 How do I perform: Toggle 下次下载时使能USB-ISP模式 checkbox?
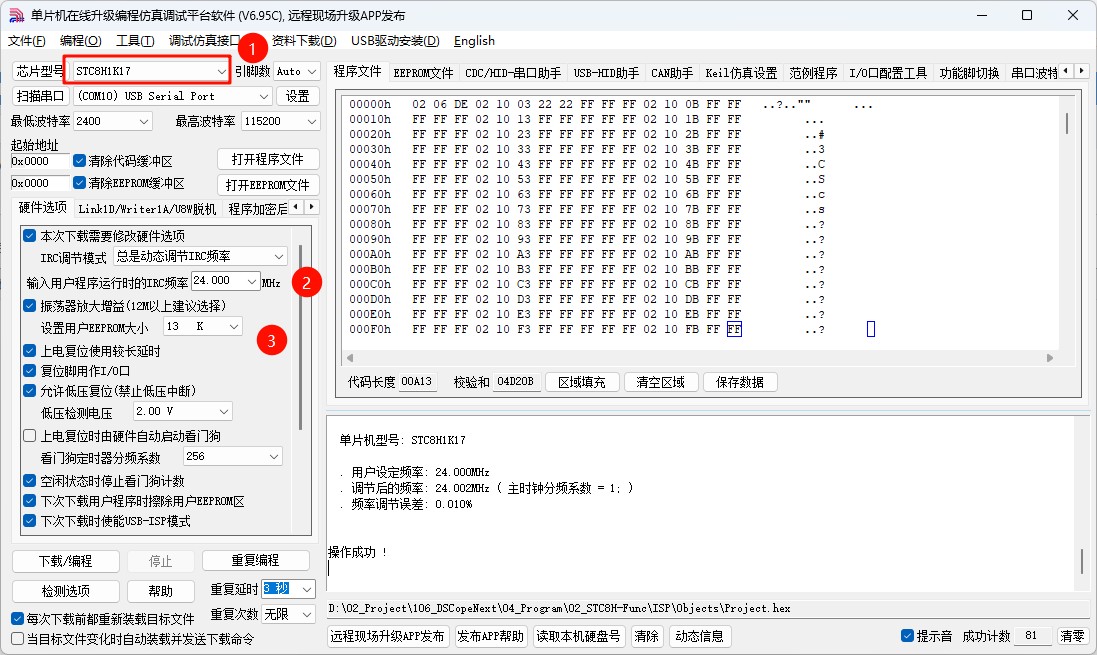(29, 521)
